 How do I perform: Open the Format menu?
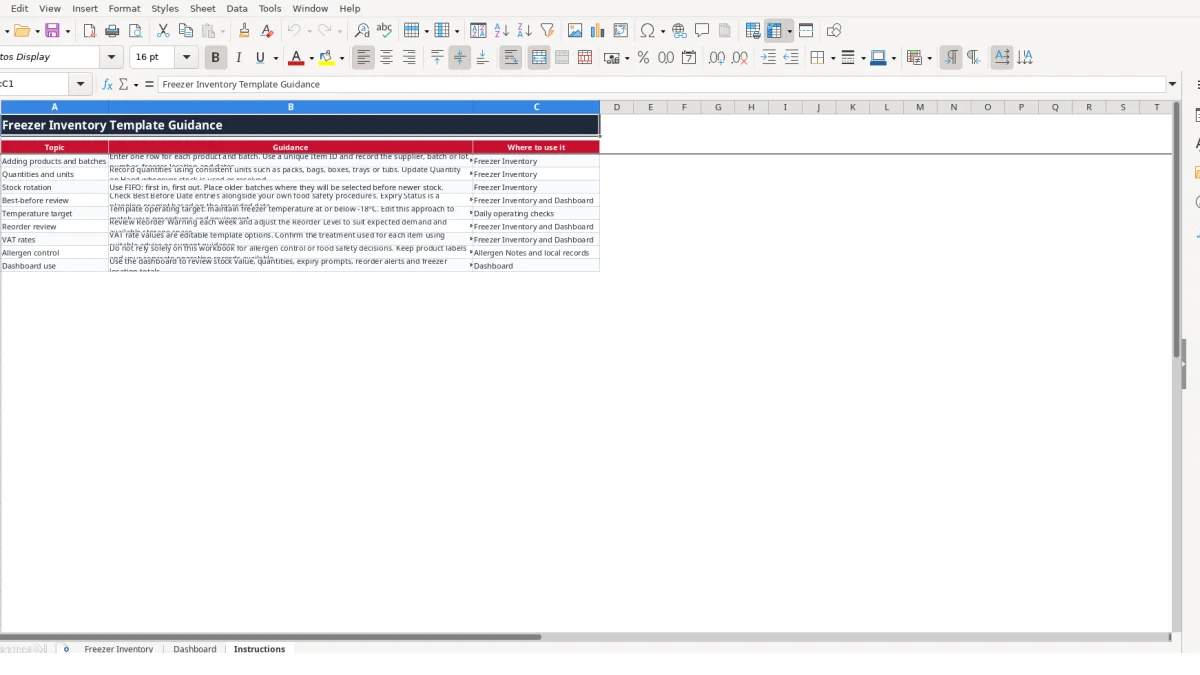coord(124,8)
